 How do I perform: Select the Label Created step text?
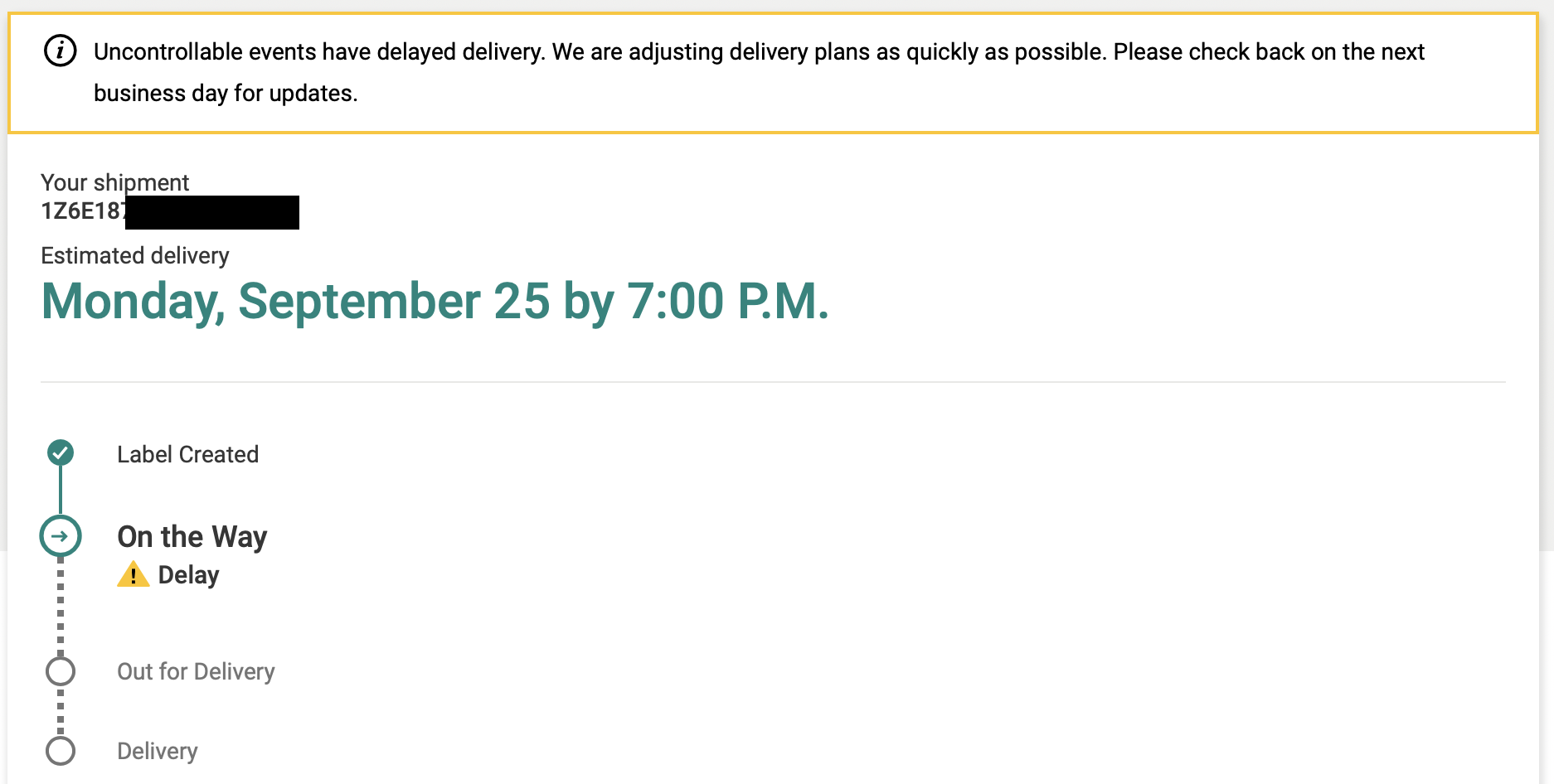point(187,454)
